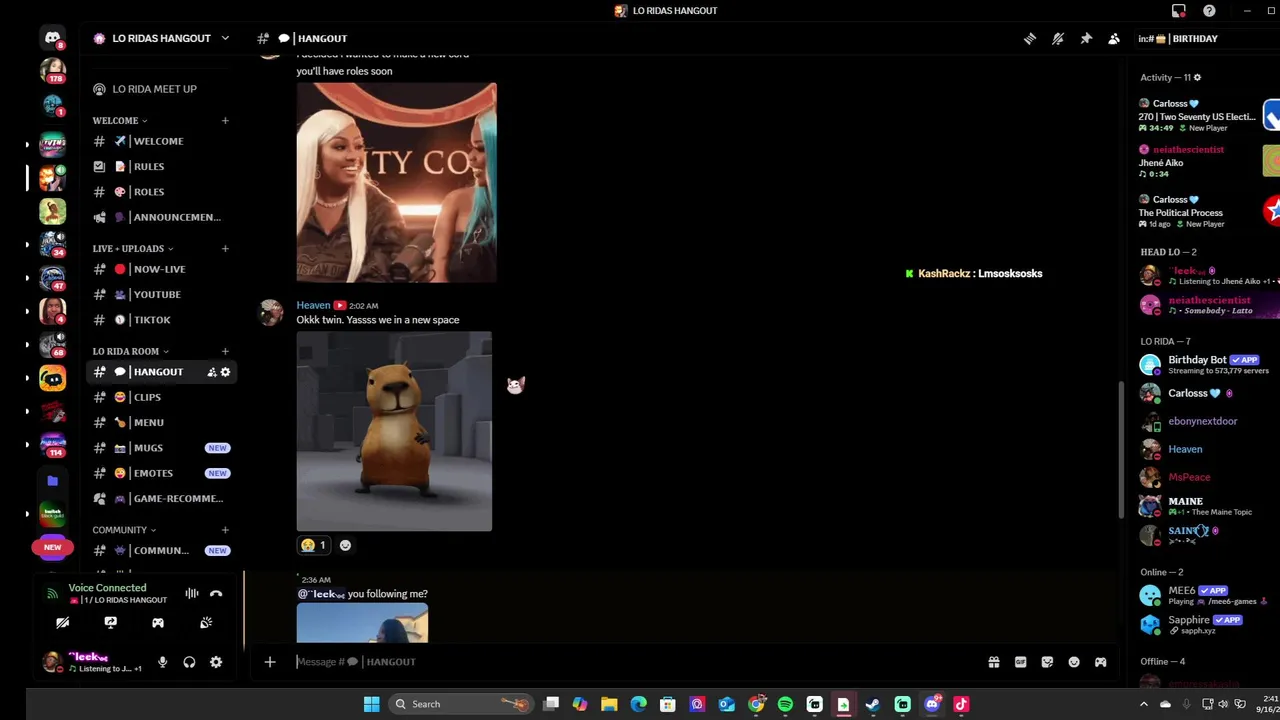1280x720 pixels.
Task: Open the NOW-LIVE channel
Action: point(162,269)
